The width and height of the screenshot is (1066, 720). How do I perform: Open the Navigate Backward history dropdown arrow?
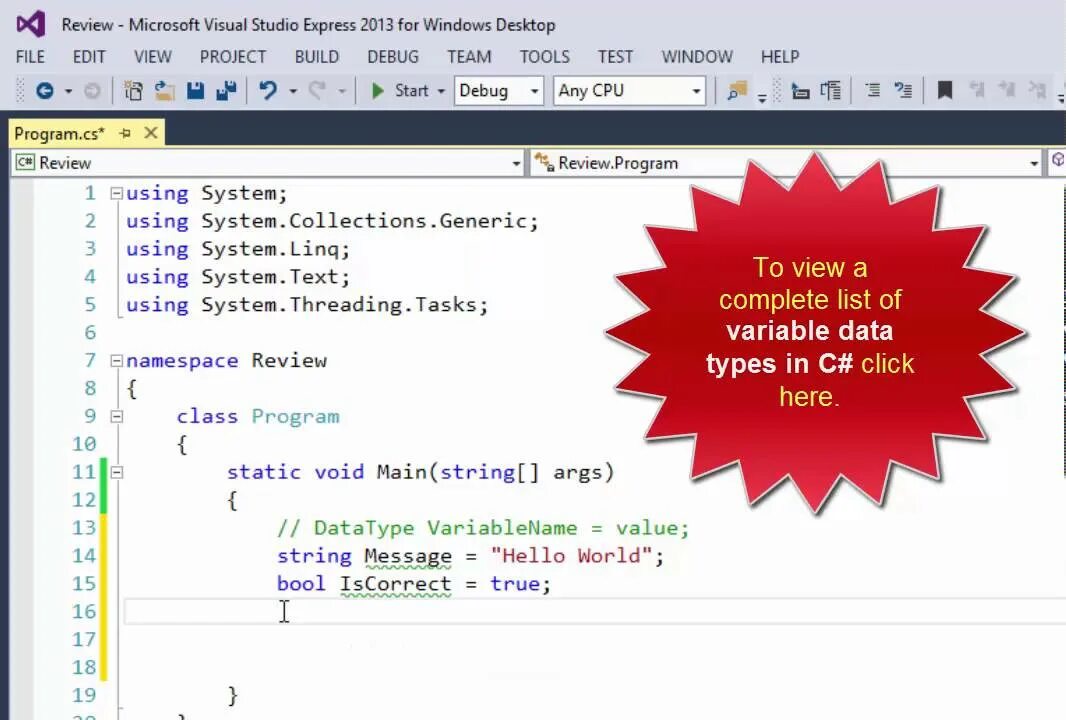click(x=68, y=91)
